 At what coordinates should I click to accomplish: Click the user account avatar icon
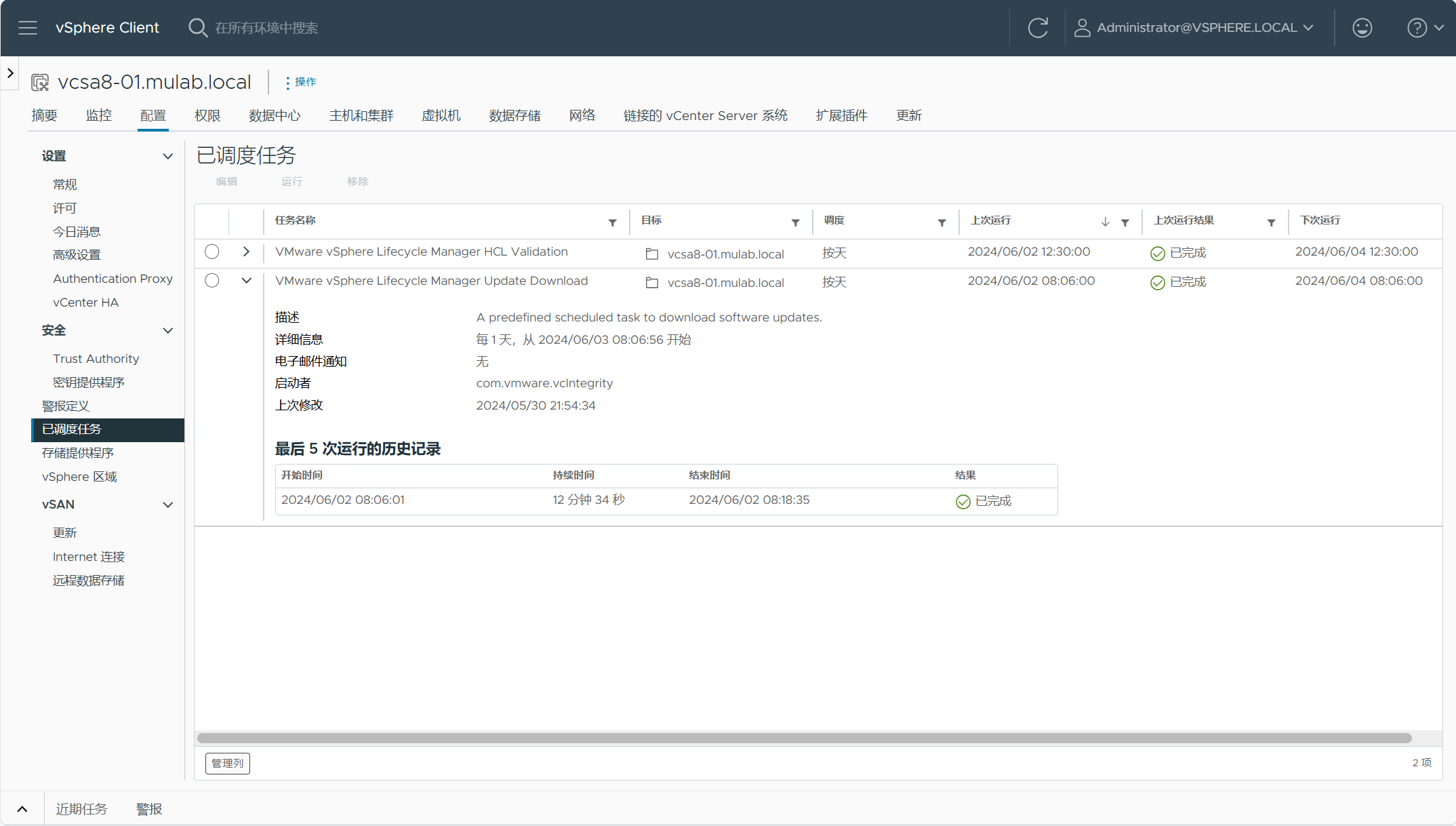click(1083, 28)
